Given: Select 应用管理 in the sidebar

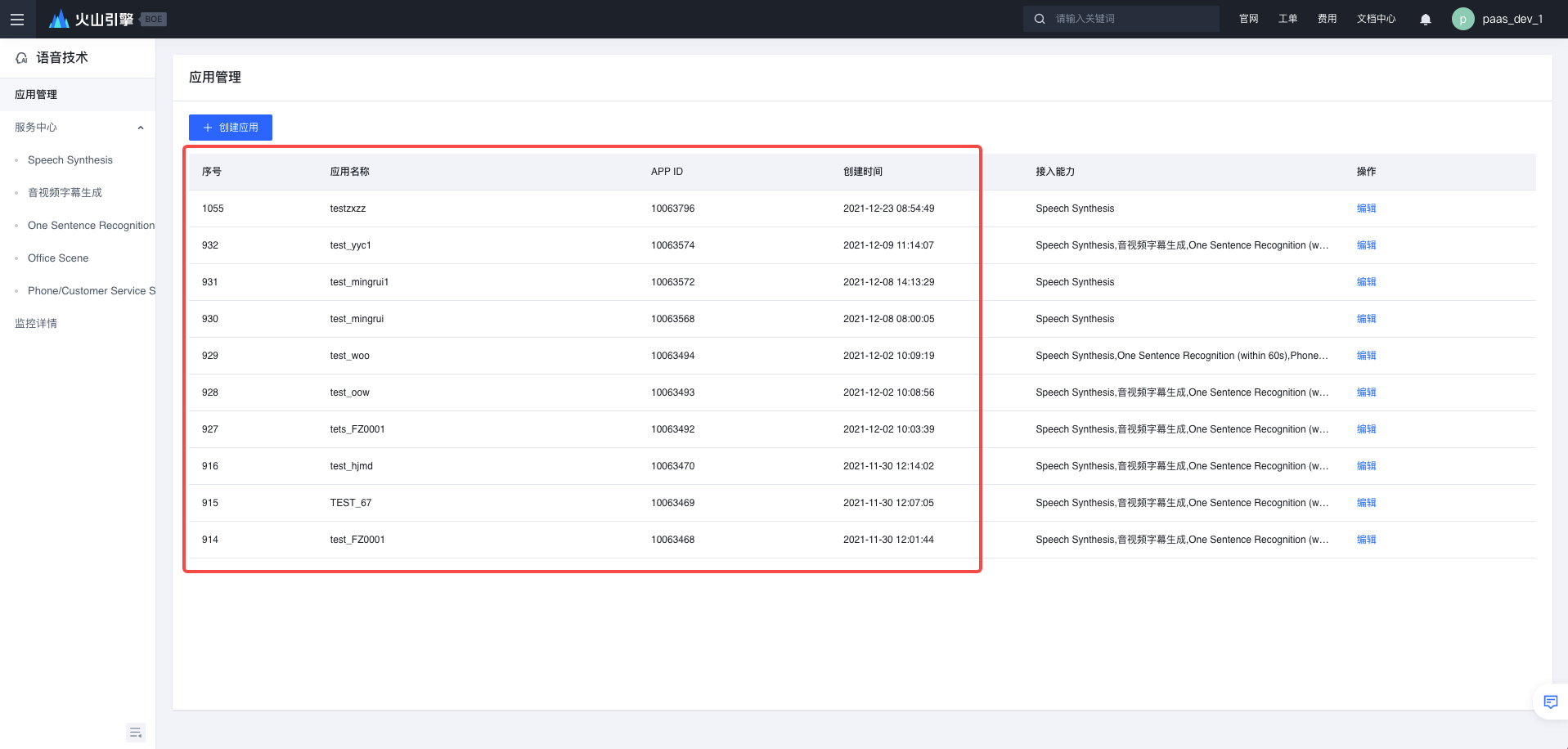Looking at the screenshot, I should (36, 95).
